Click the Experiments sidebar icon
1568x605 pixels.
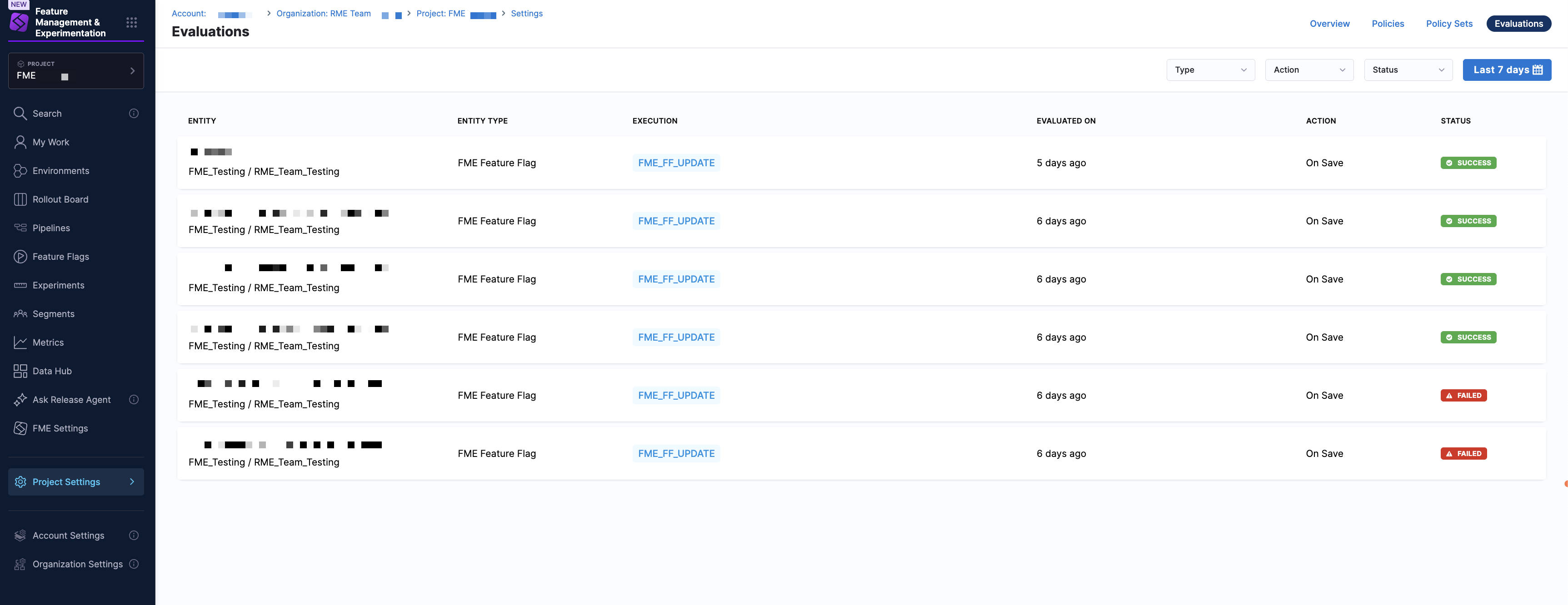click(x=20, y=285)
